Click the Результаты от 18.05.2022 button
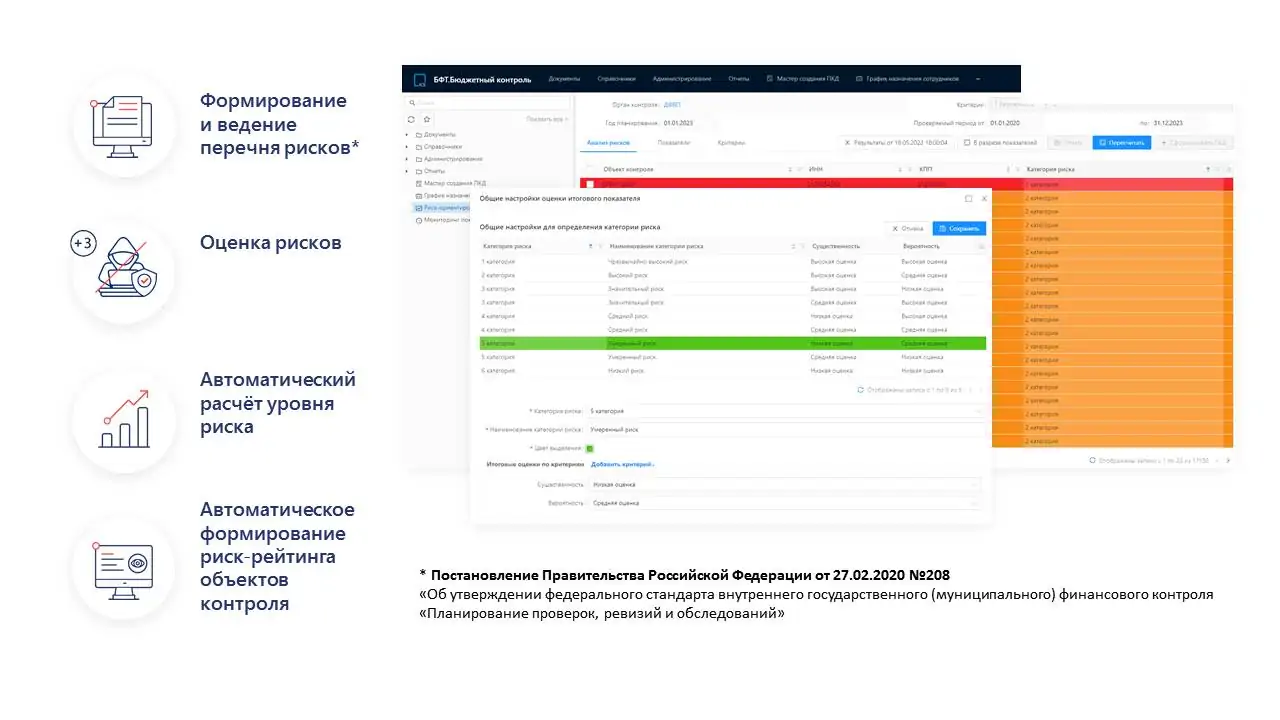 tap(896, 143)
